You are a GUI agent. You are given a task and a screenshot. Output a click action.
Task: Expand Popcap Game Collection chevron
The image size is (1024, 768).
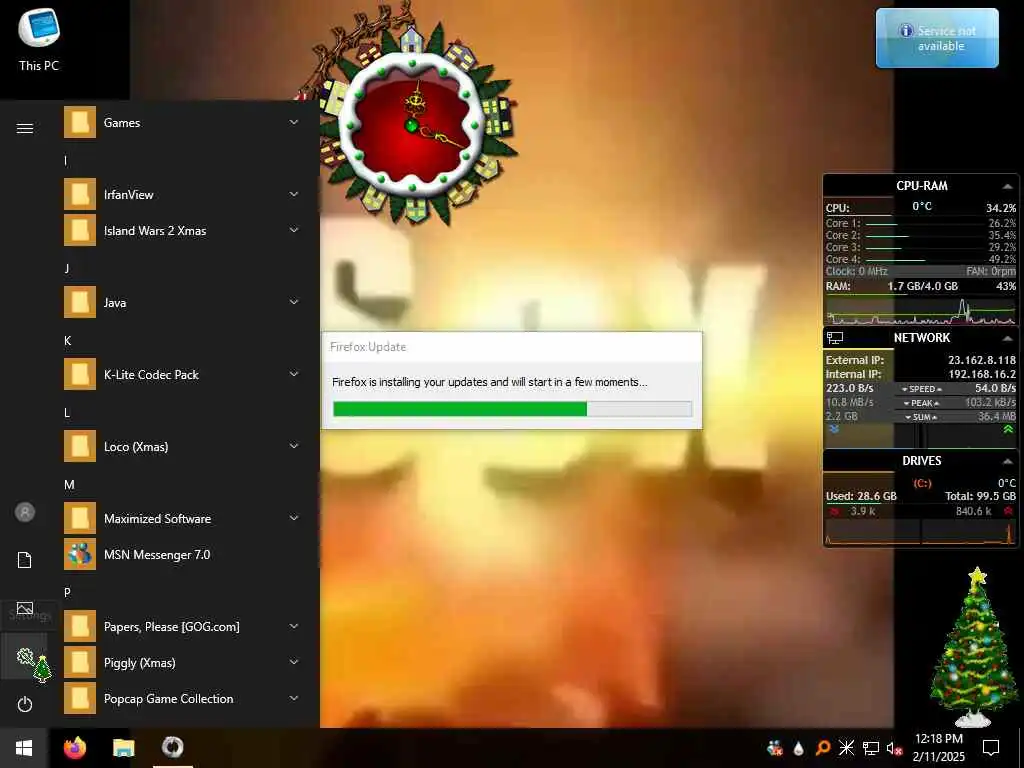click(x=294, y=698)
